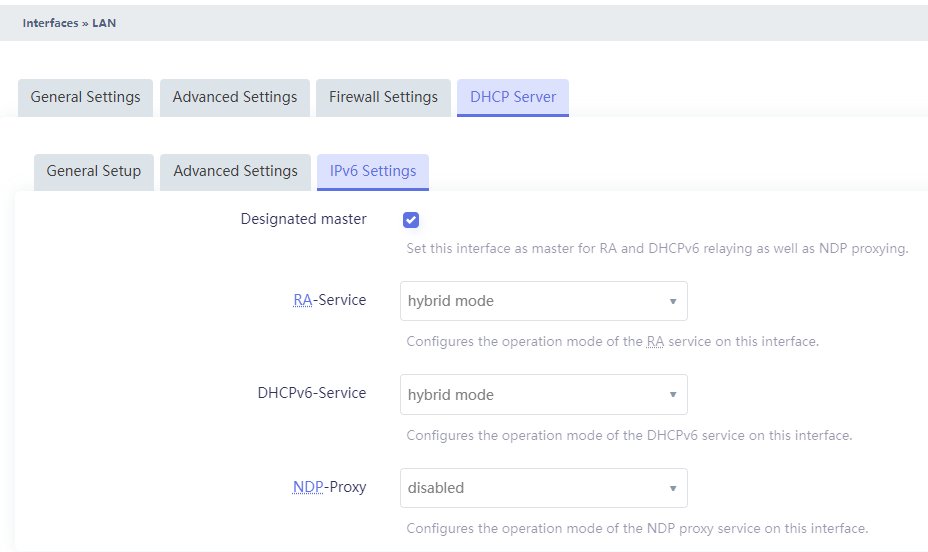The width and height of the screenshot is (928, 552).
Task: Select the DHCP Server tab
Action: [x=513, y=98]
